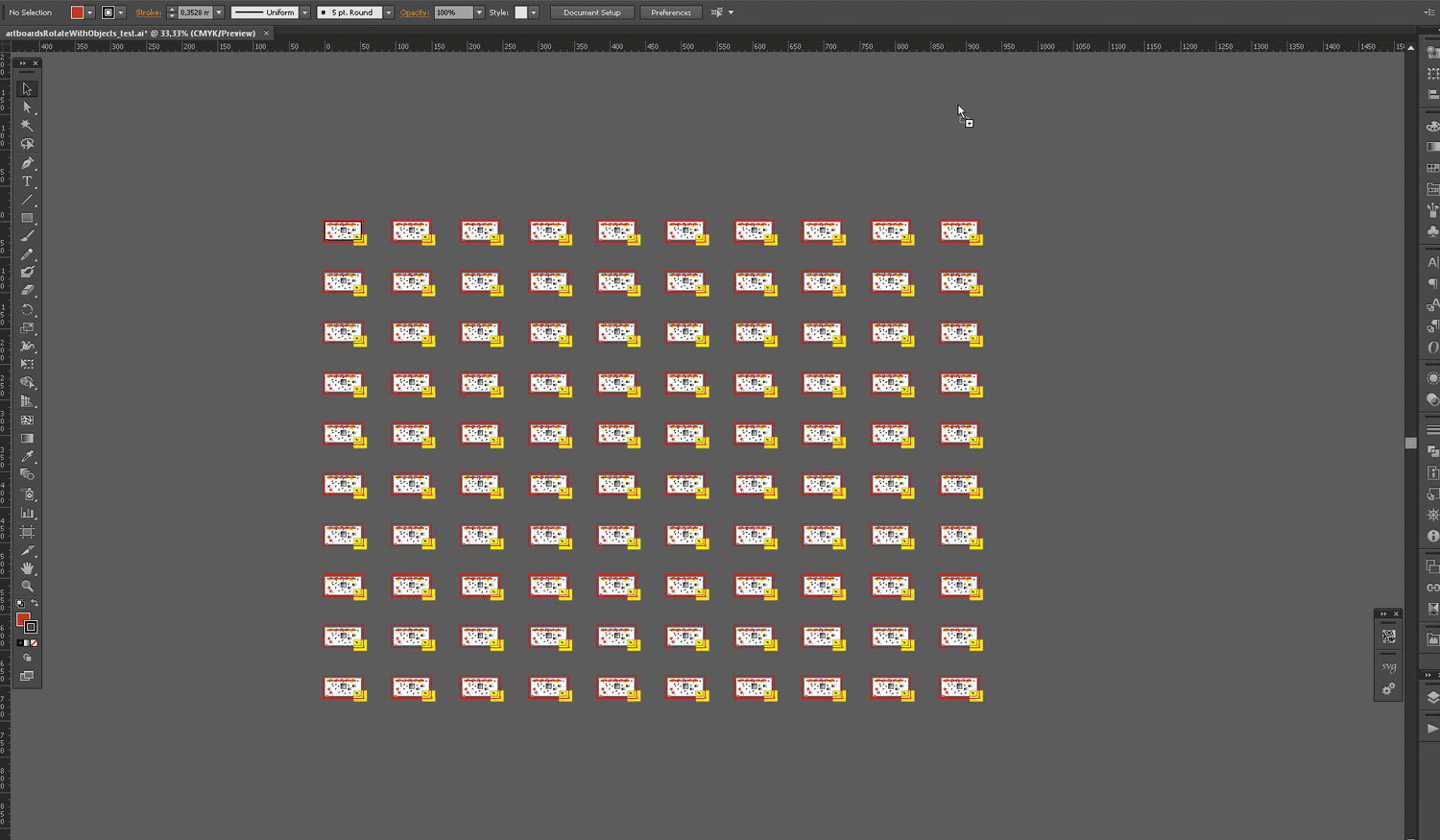Select the Scale tool
The height and width of the screenshot is (840, 1440).
(27, 328)
